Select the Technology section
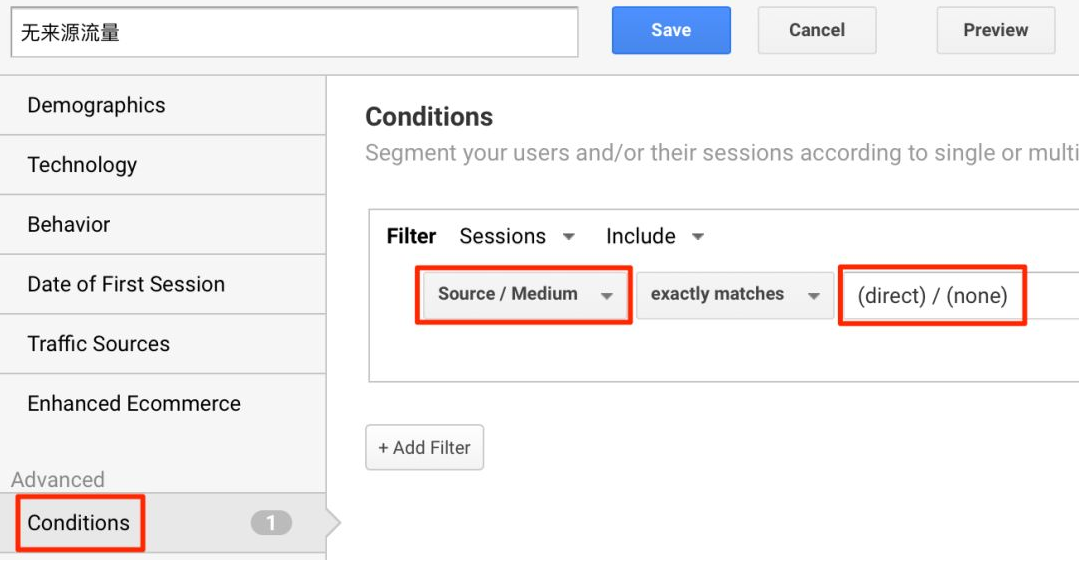1081x564 pixels. 82,165
